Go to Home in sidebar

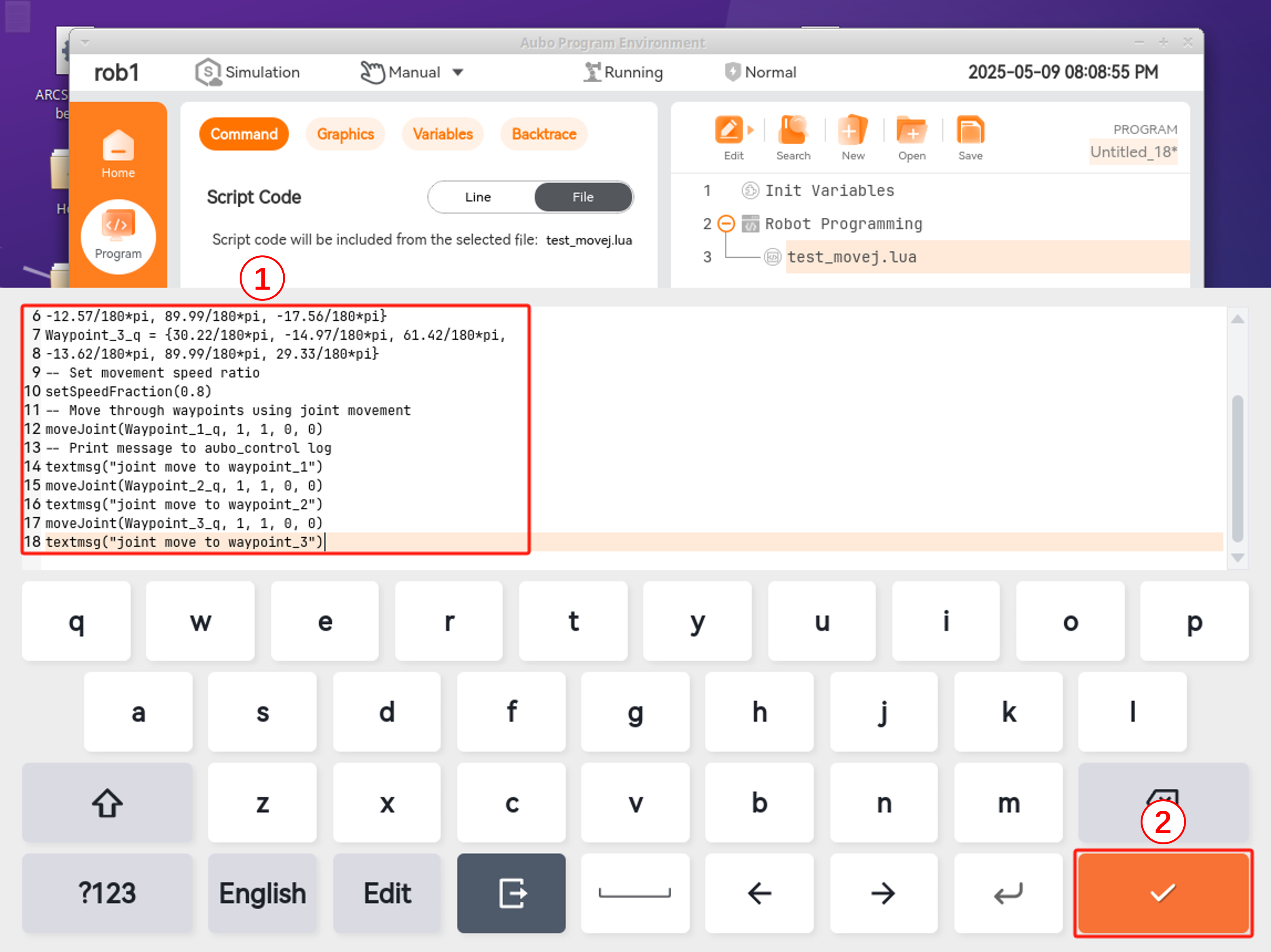pyautogui.click(x=118, y=153)
